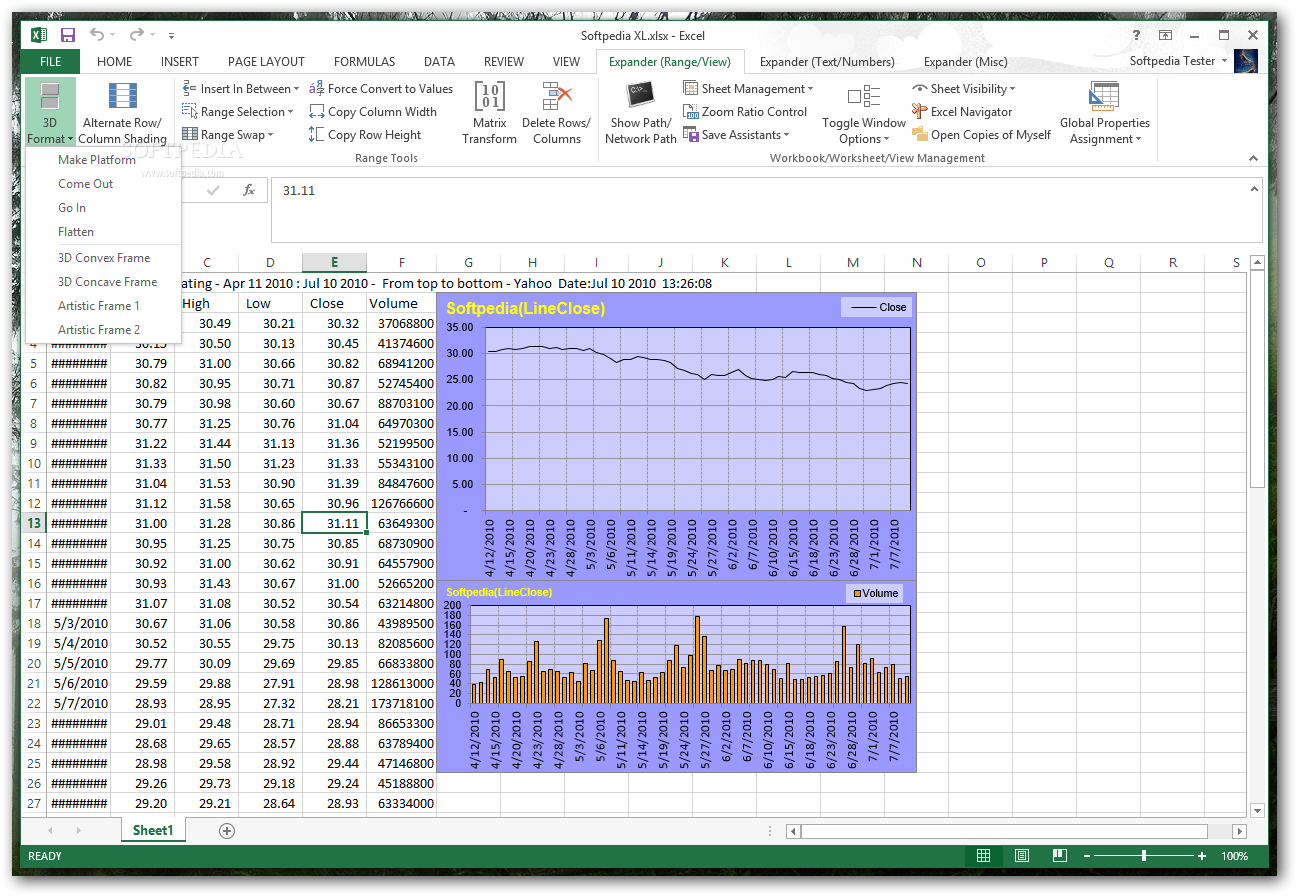Click horizontal scrollbar right arrow
This screenshot has height=896, width=1297.
1240,831
